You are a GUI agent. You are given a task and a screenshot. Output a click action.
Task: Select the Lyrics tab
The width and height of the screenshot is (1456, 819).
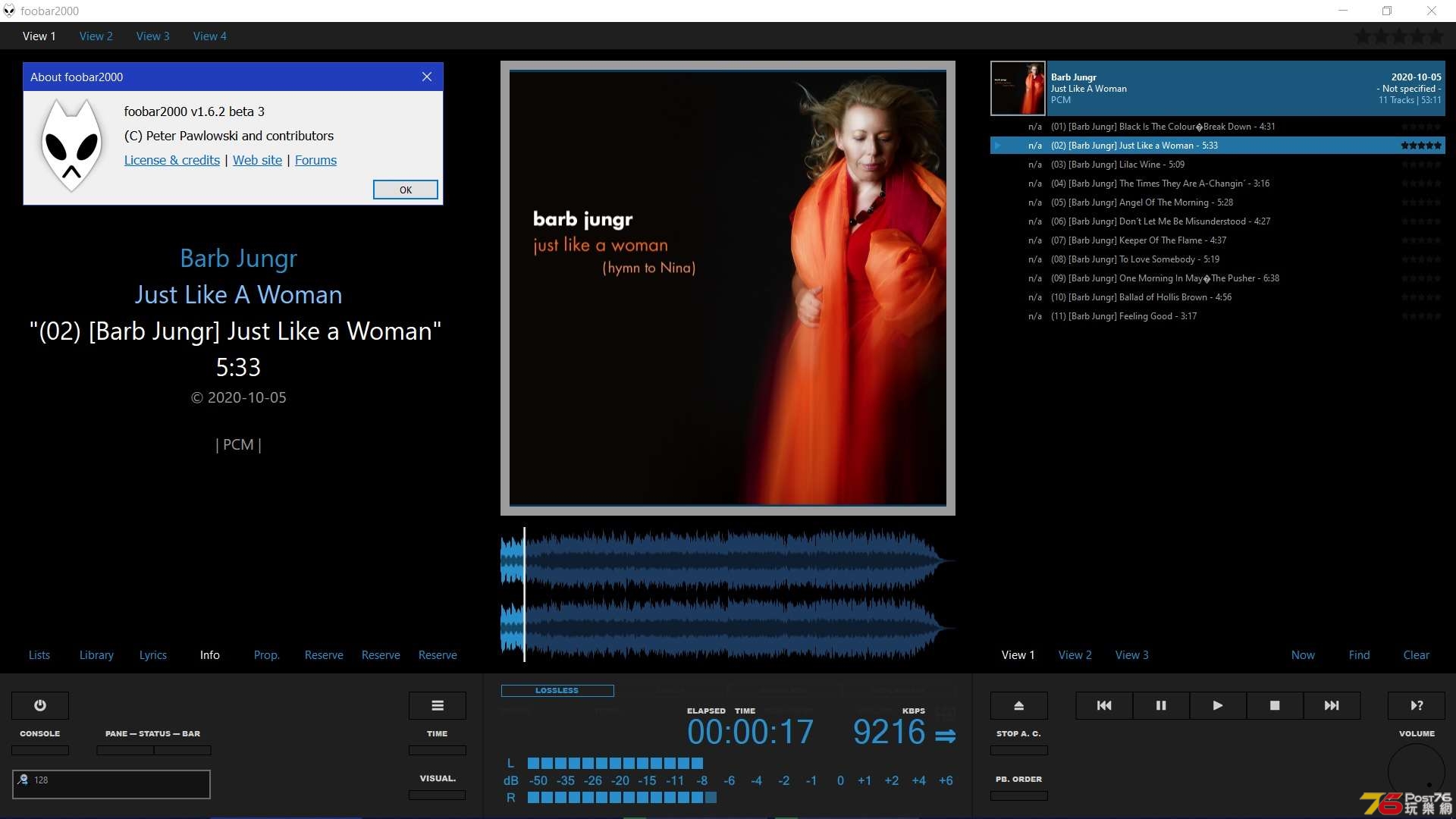pos(152,655)
